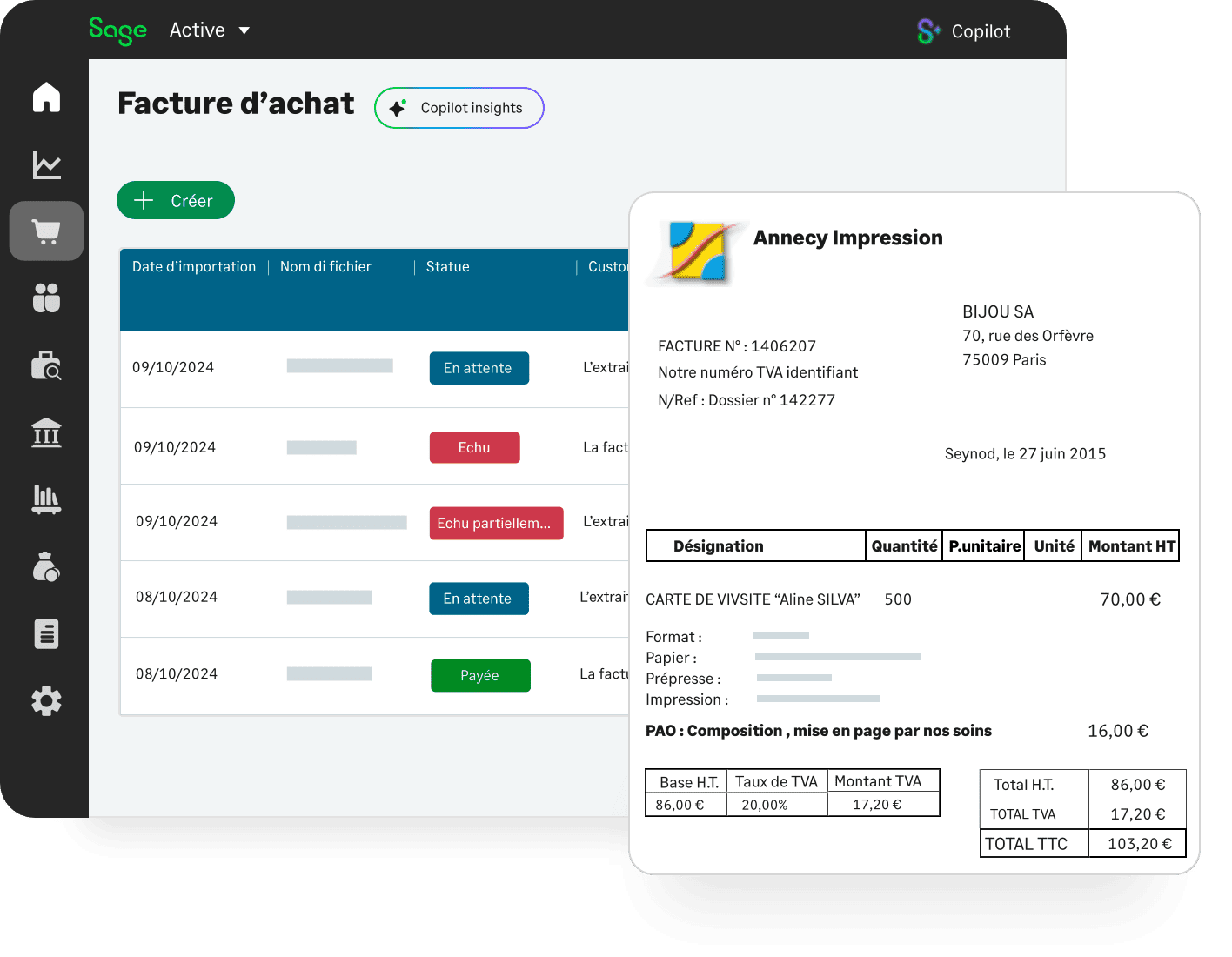Expand the Active dropdown
This screenshot has height=957, width=1232.
click(209, 30)
